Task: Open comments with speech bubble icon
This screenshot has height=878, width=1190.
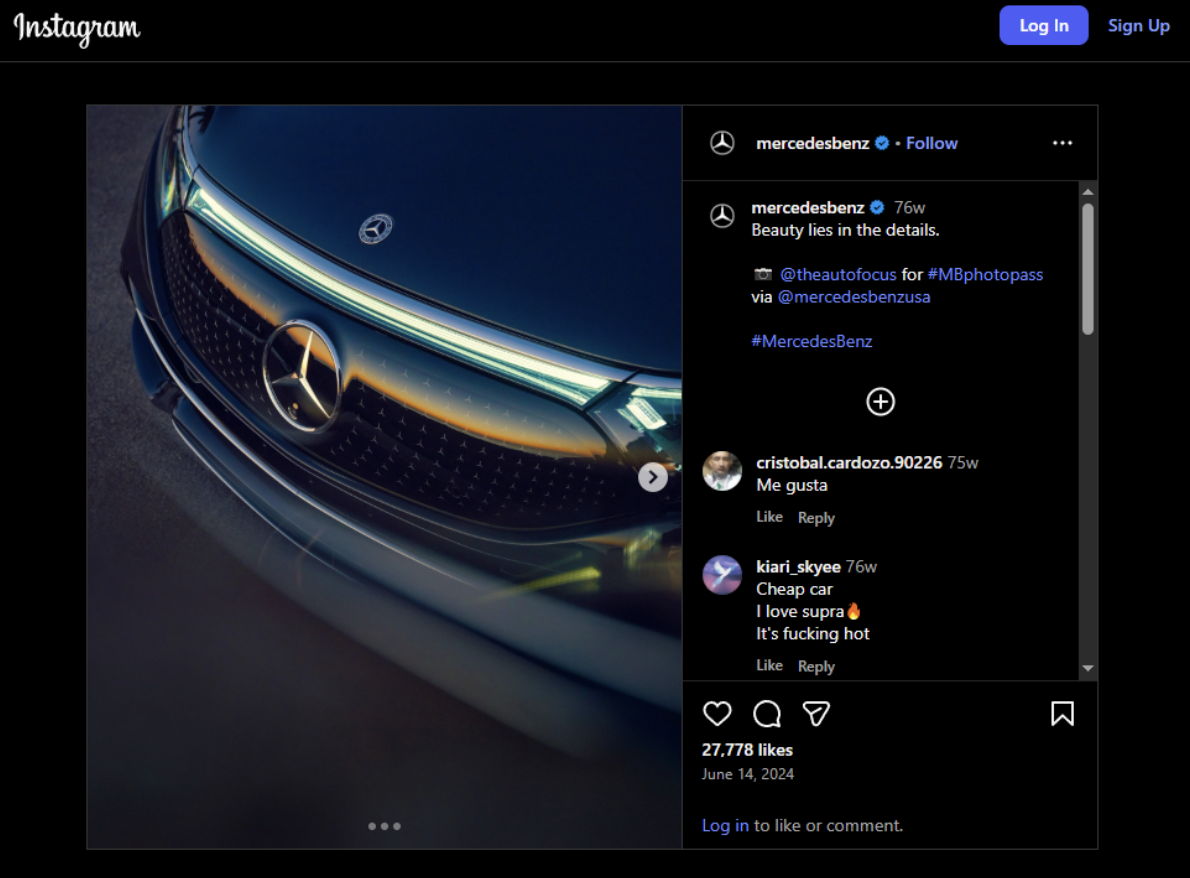Action: click(767, 713)
